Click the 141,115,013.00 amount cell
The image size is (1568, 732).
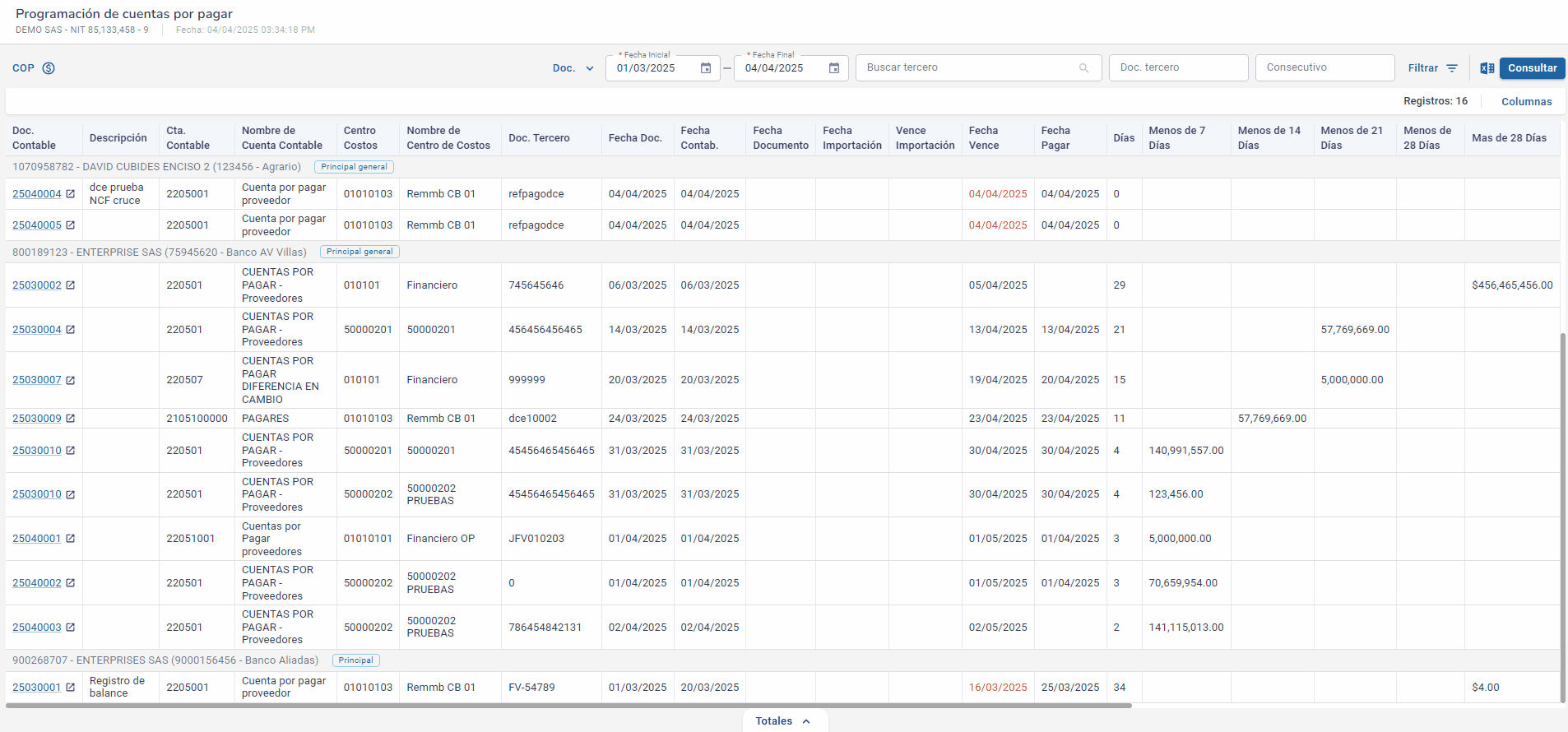tap(1186, 628)
